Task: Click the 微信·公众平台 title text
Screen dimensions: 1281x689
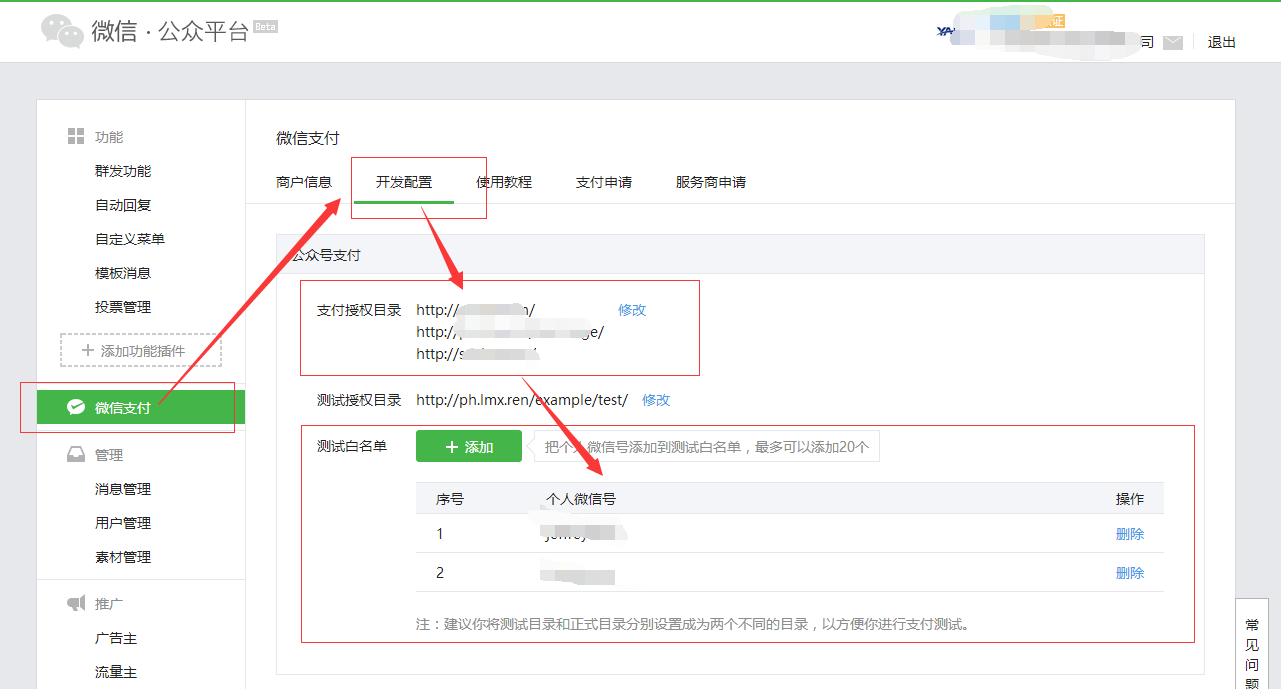Action: tap(170, 31)
